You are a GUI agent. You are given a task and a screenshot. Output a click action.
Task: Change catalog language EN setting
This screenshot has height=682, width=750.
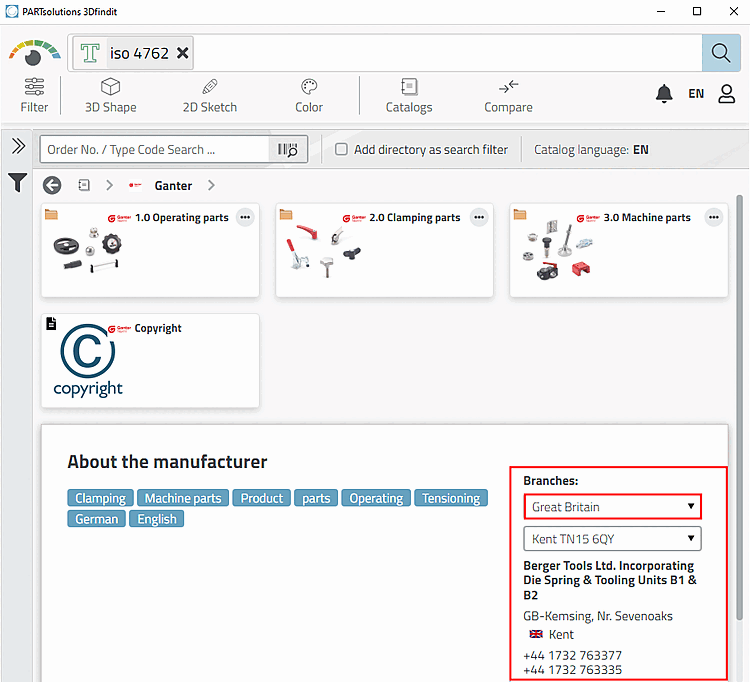[640, 150]
